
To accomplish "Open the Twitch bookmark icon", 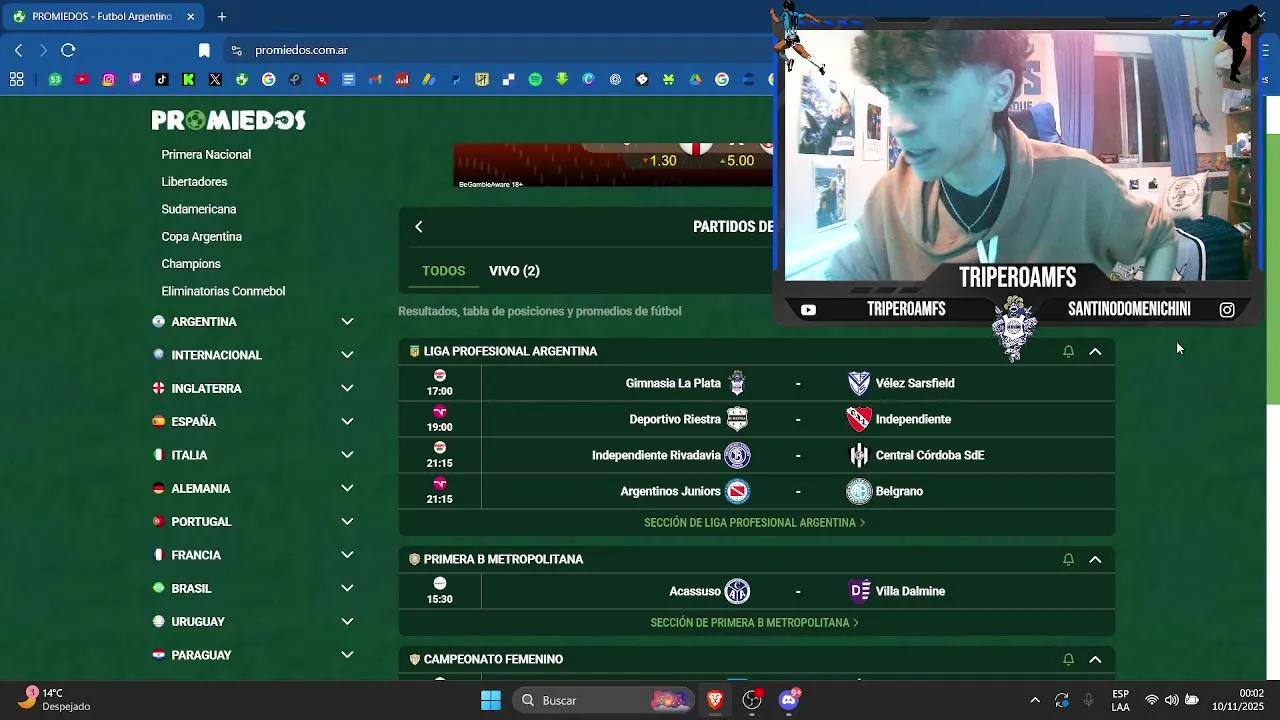I will click(x=136, y=79).
